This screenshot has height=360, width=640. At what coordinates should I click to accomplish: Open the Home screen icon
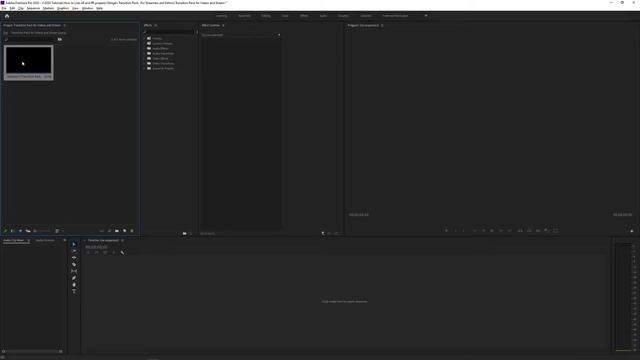(x=7, y=16)
